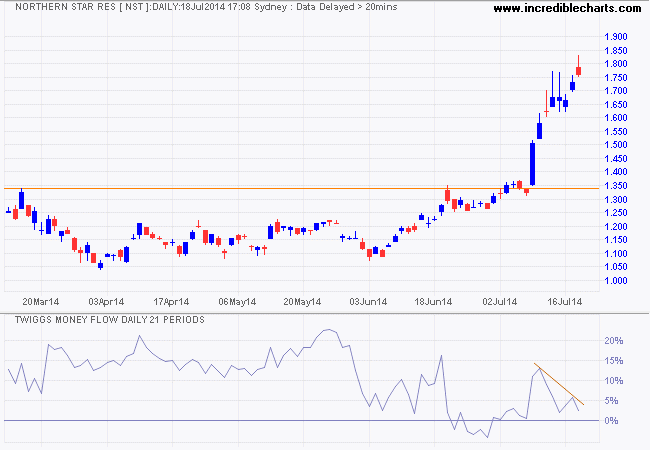Click the blue candle at the 1.040 low
The height and width of the screenshot is (450, 650).
[100, 265]
